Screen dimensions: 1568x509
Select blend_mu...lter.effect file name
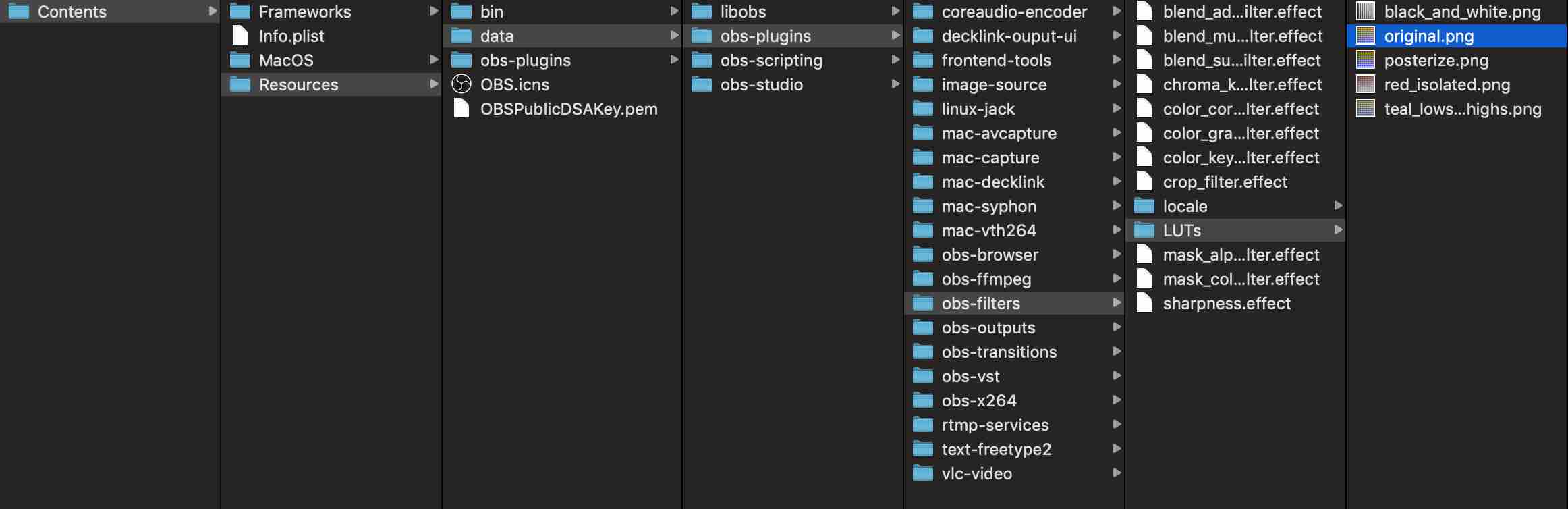(x=1242, y=36)
